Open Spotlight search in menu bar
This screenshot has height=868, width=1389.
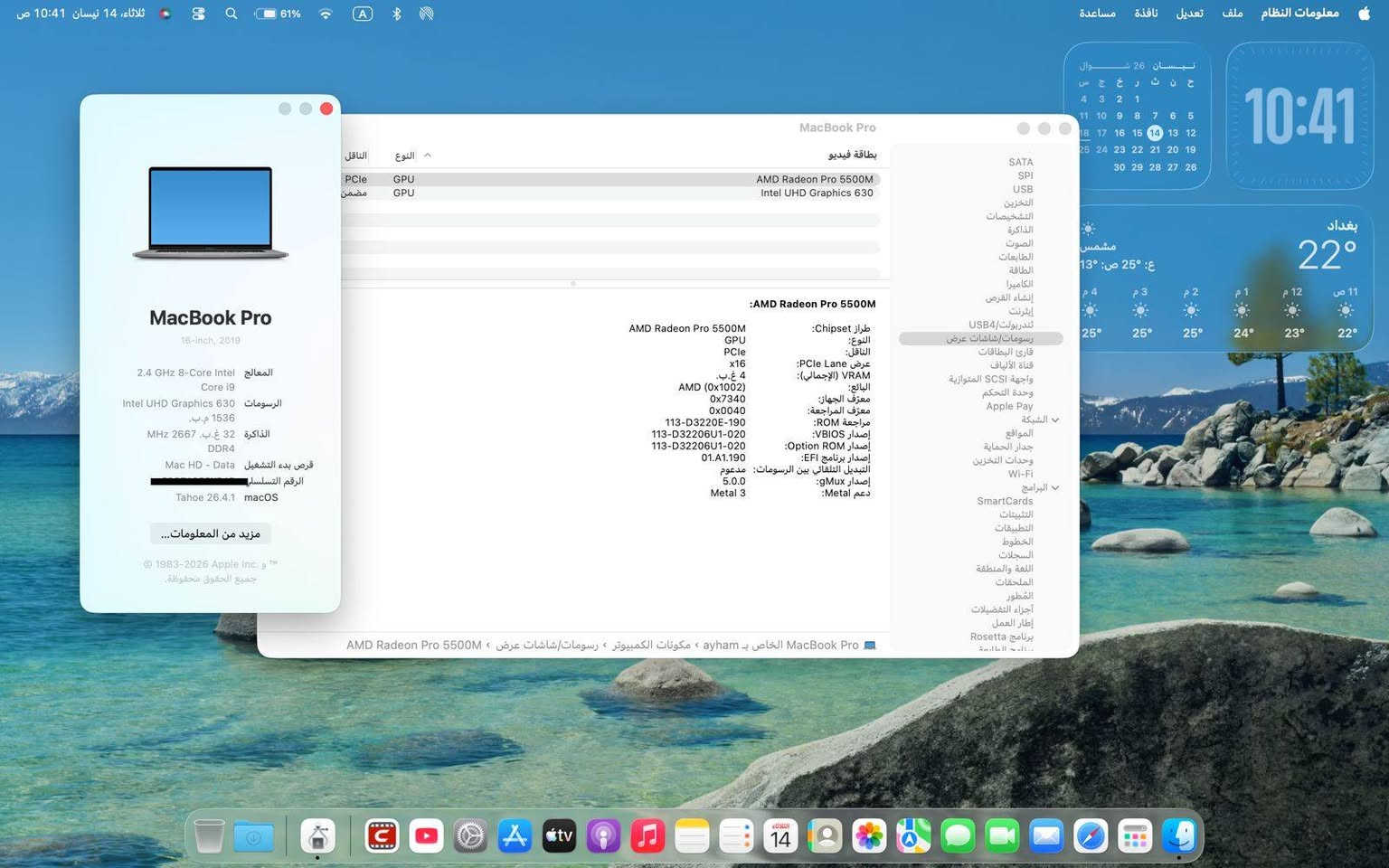(231, 14)
